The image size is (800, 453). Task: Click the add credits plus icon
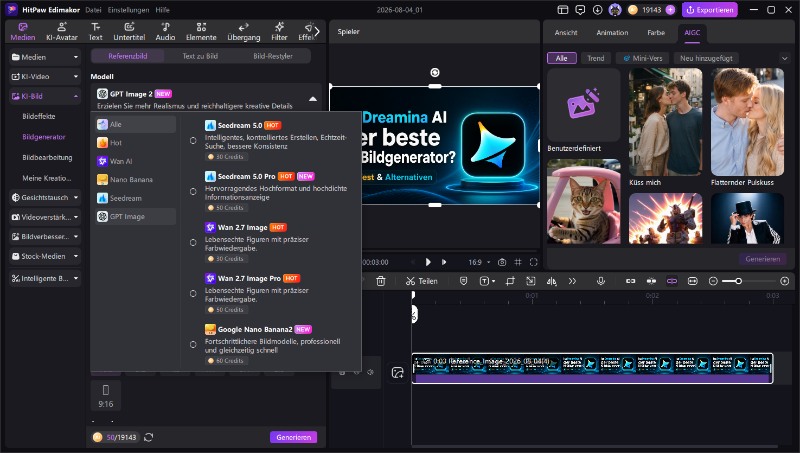click(x=670, y=10)
